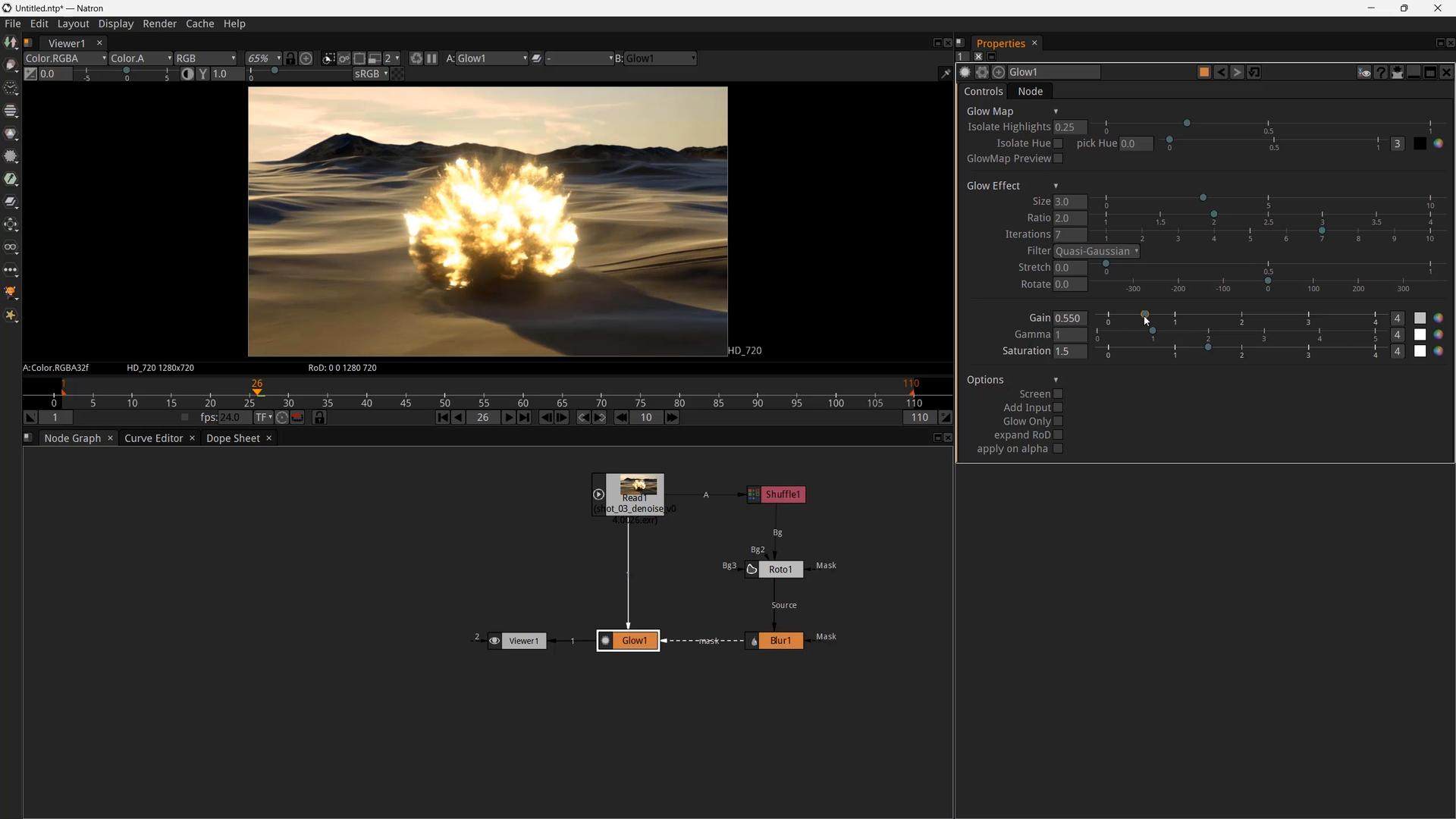Image resolution: width=1456 pixels, height=819 pixels.
Task: Open the sRGB colorspace dropdown
Action: coord(371,74)
